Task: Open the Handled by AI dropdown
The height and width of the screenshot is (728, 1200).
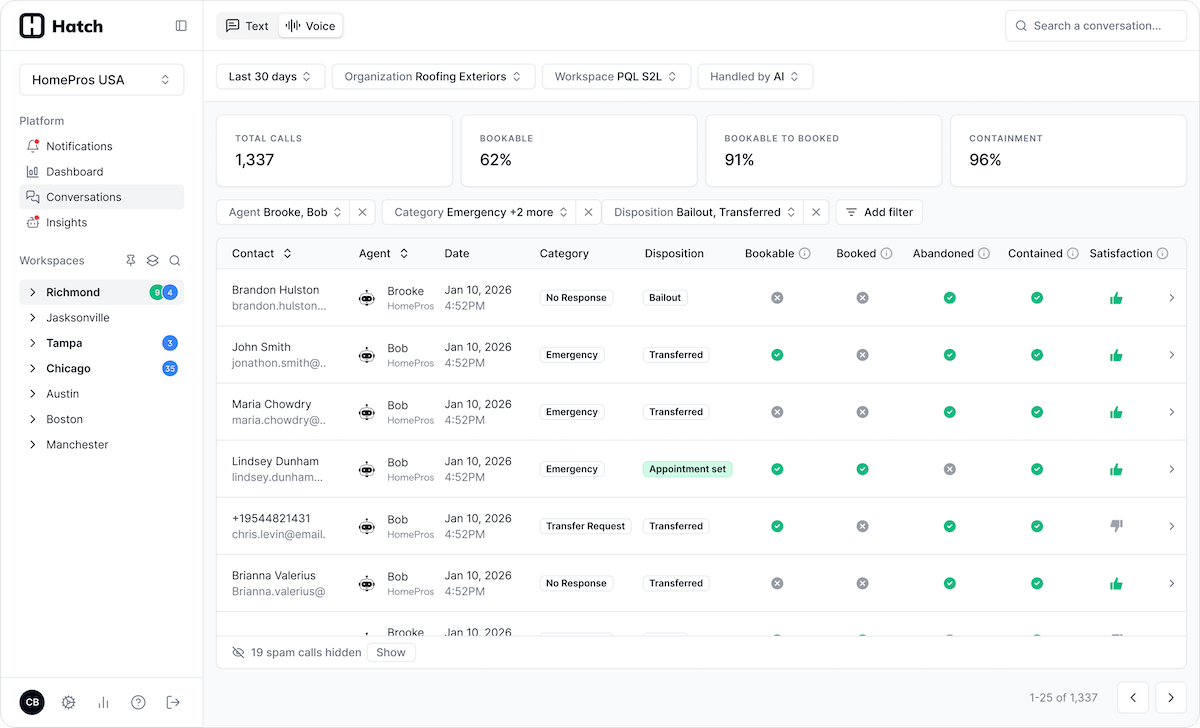Action: (x=755, y=76)
